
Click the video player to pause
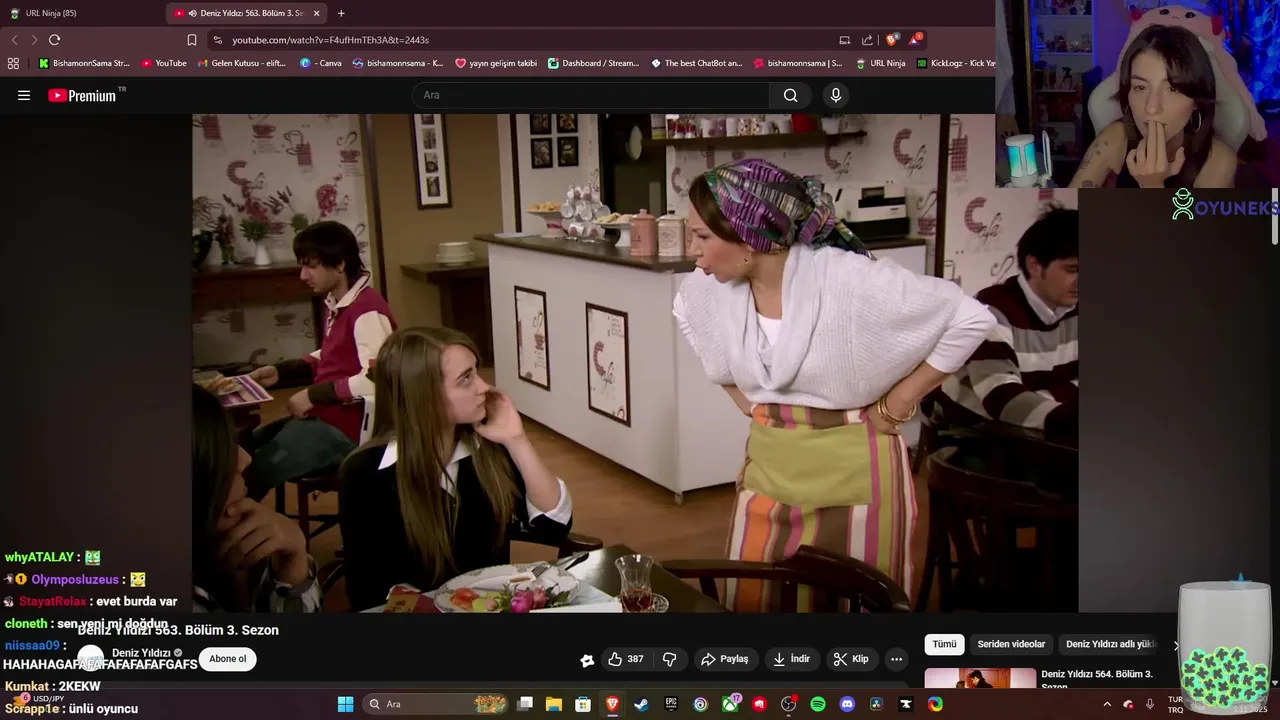635,362
